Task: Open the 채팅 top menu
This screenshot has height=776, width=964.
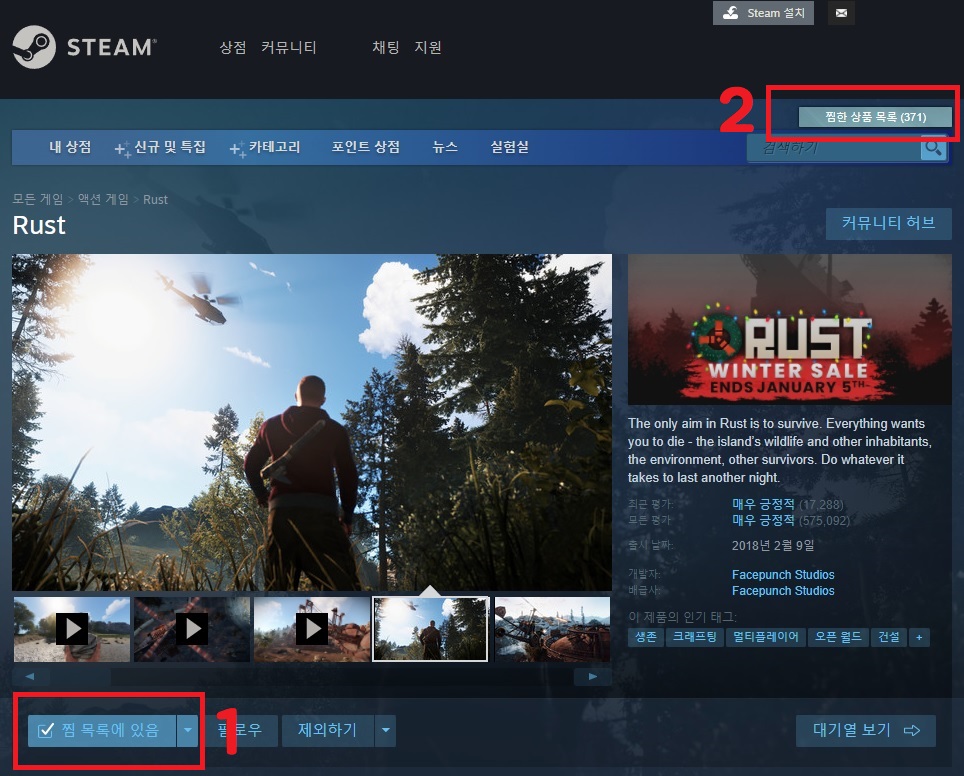Action: coord(385,47)
